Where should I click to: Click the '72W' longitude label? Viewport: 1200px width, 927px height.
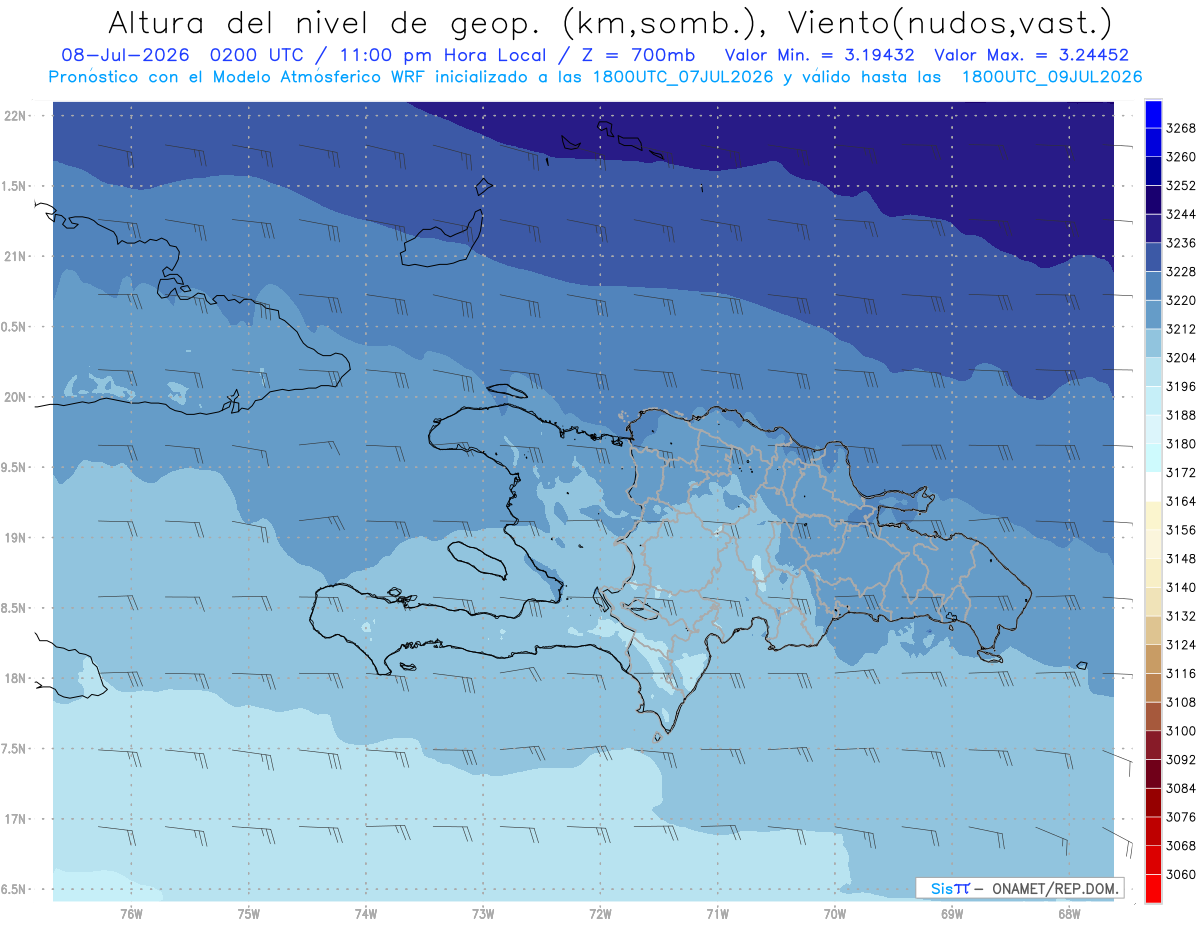pyautogui.click(x=600, y=914)
